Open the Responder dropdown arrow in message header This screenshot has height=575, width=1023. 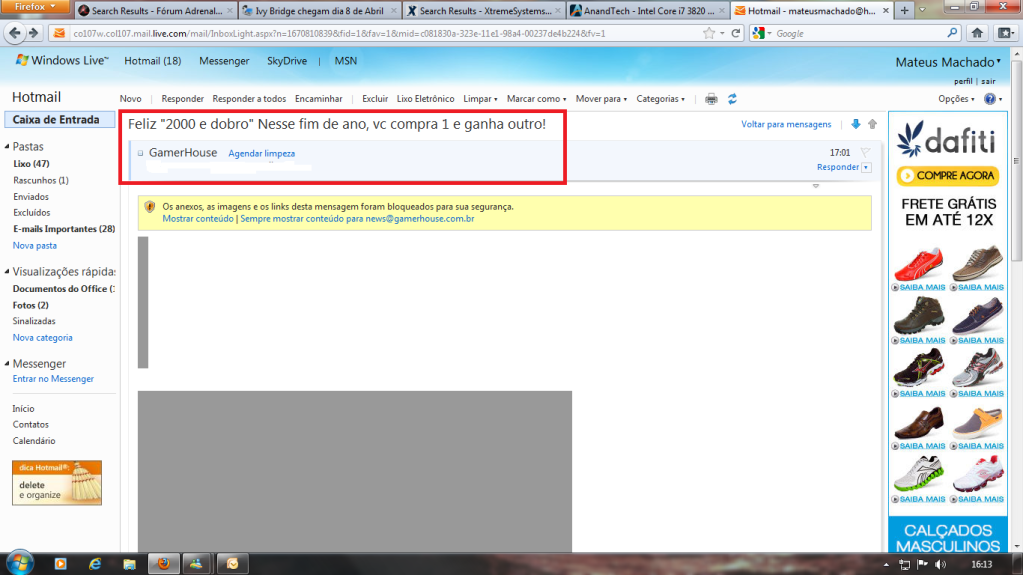(866, 167)
